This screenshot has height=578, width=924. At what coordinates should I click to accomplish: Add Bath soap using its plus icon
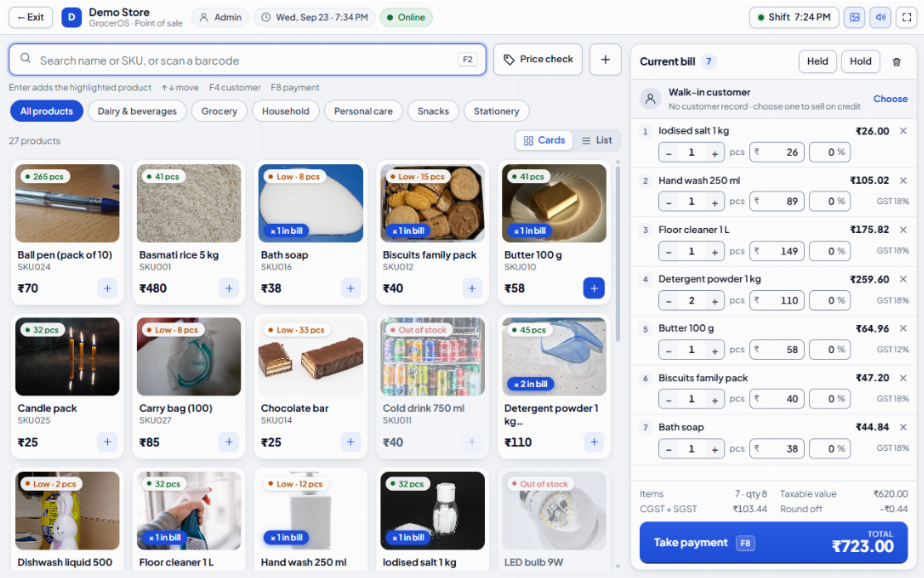351,289
